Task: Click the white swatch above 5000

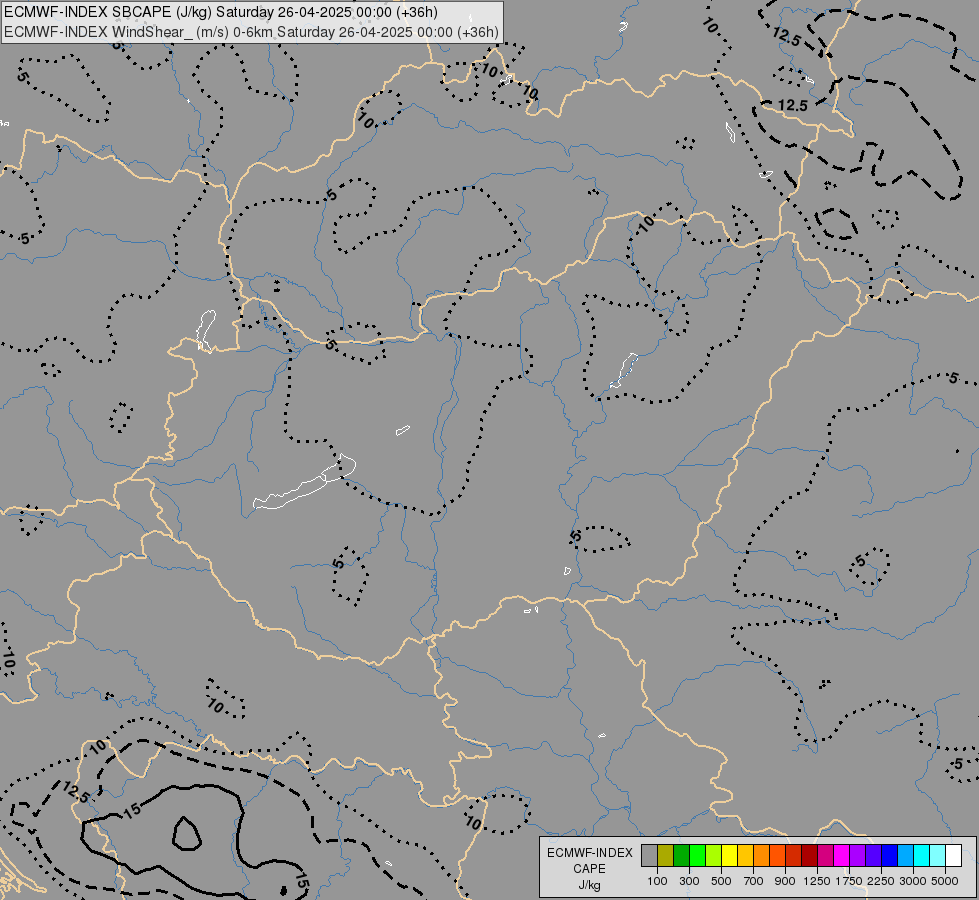Action: (953, 856)
